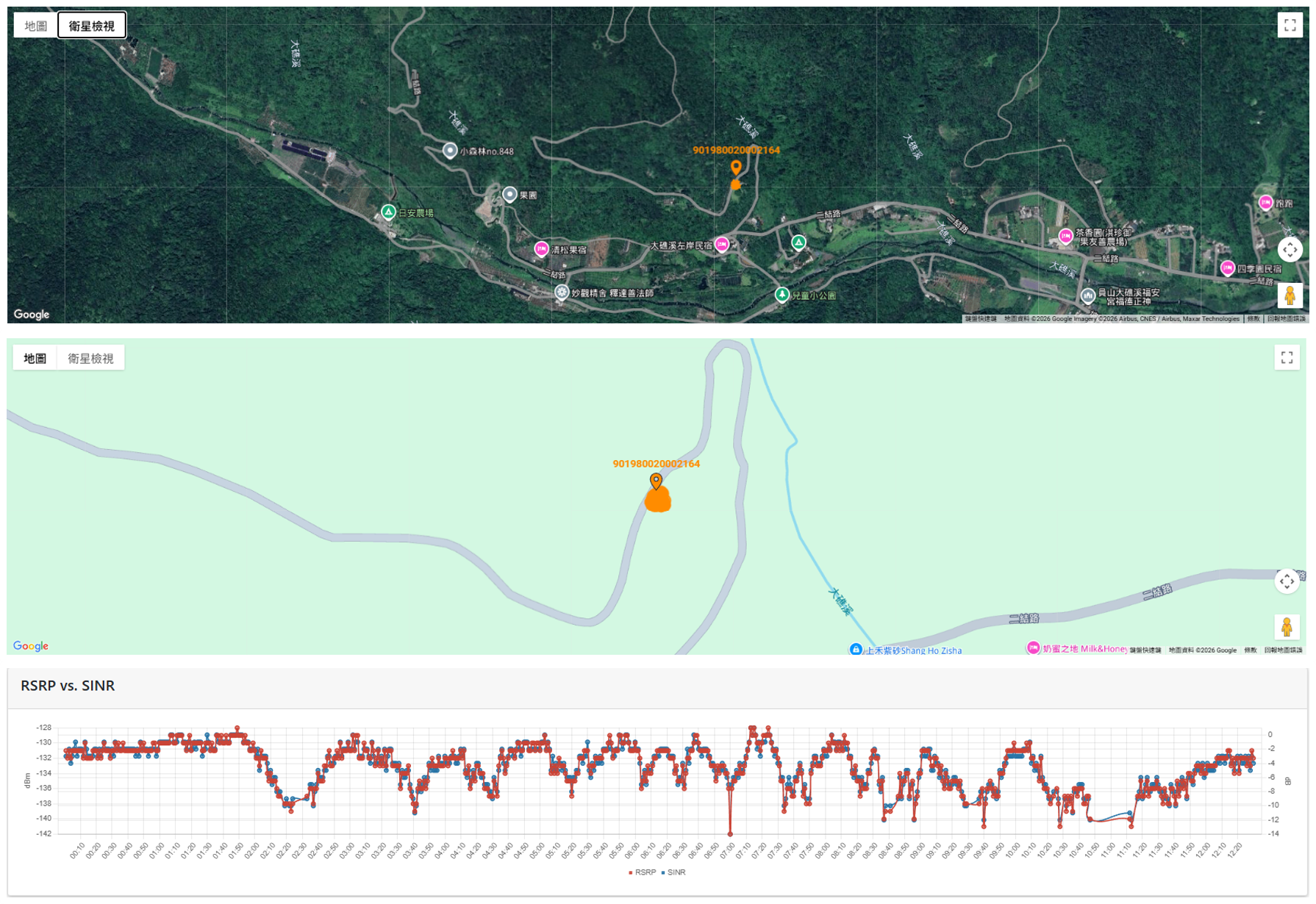This screenshot has width=1316, height=904.
Task: Open Street View pegman on lower map
Action: [x=1287, y=627]
